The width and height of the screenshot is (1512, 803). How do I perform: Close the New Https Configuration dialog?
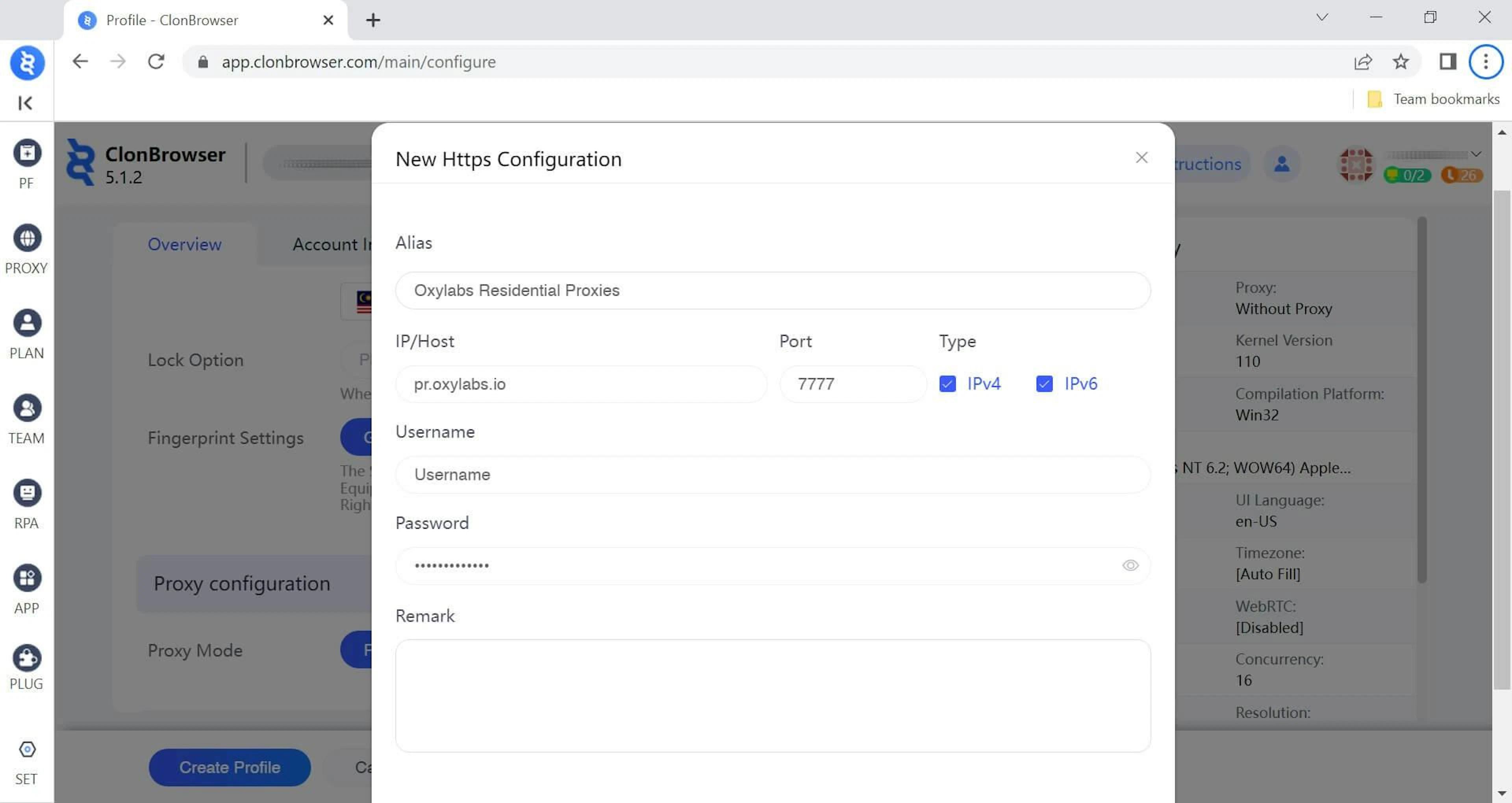click(x=1141, y=157)
